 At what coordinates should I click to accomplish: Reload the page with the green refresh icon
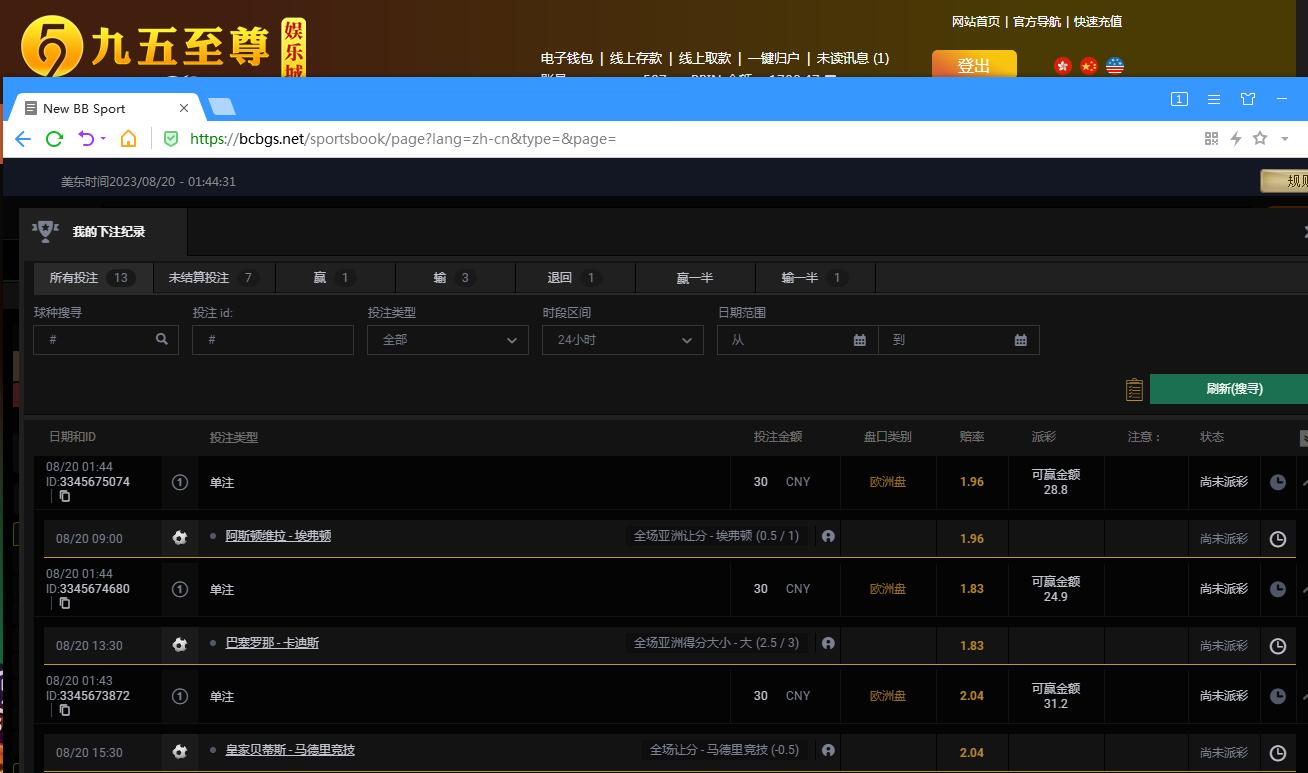pyautogui.click(x=55, y=139)
